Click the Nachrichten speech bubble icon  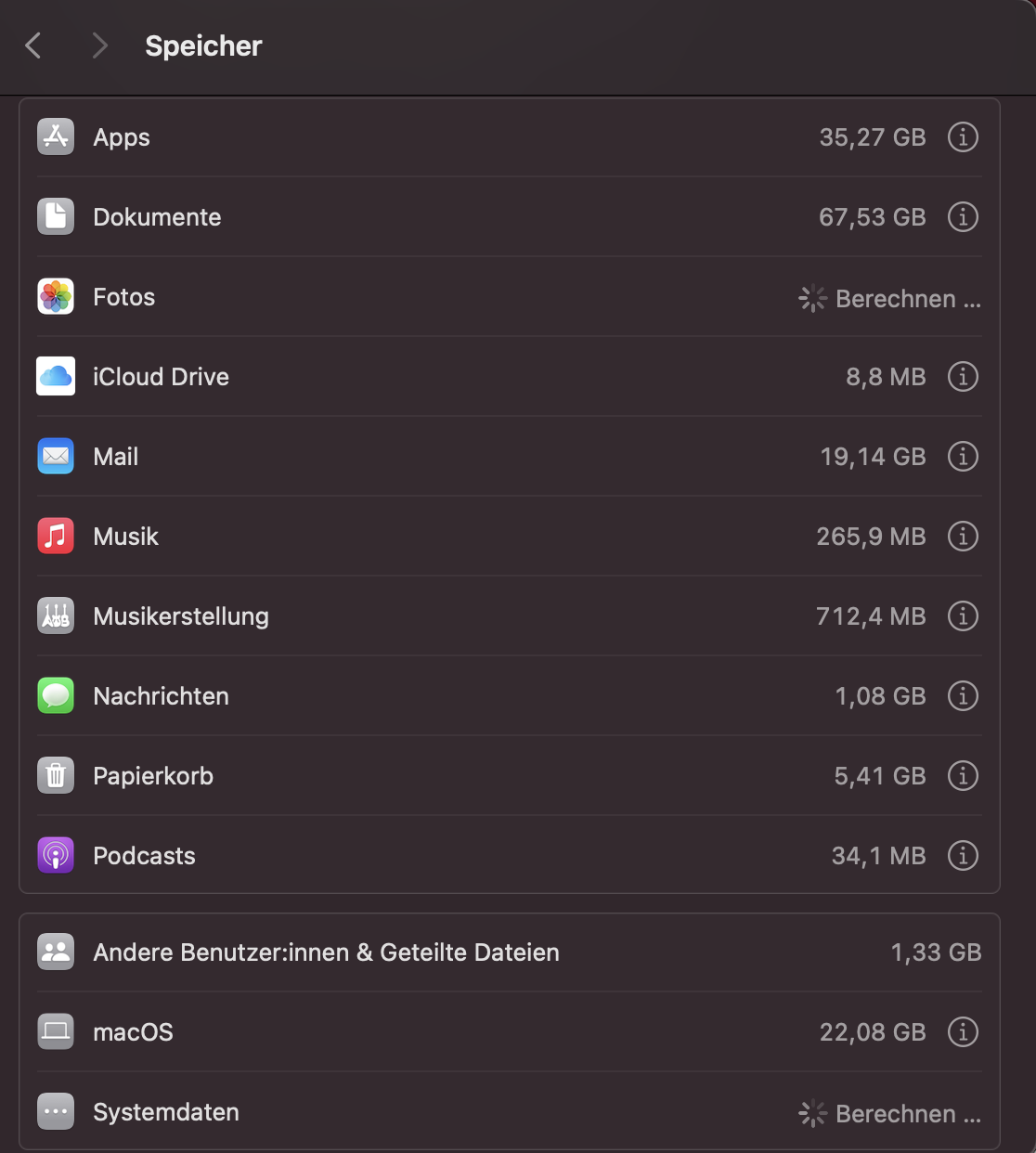click(x=56, y=696)
